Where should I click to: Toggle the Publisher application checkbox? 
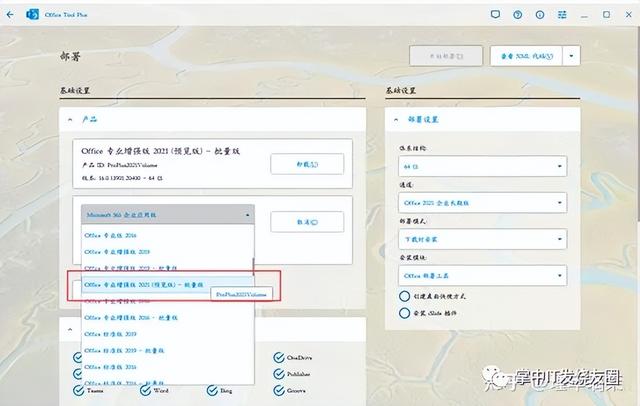click(279, 374)
